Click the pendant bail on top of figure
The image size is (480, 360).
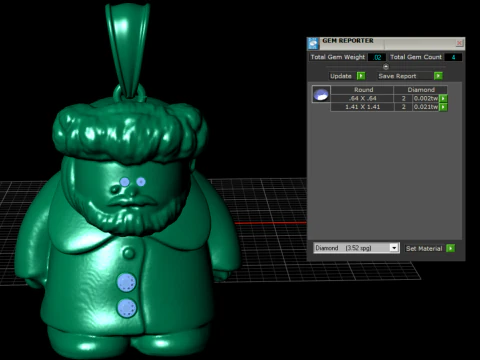click(x=127, y=50)
